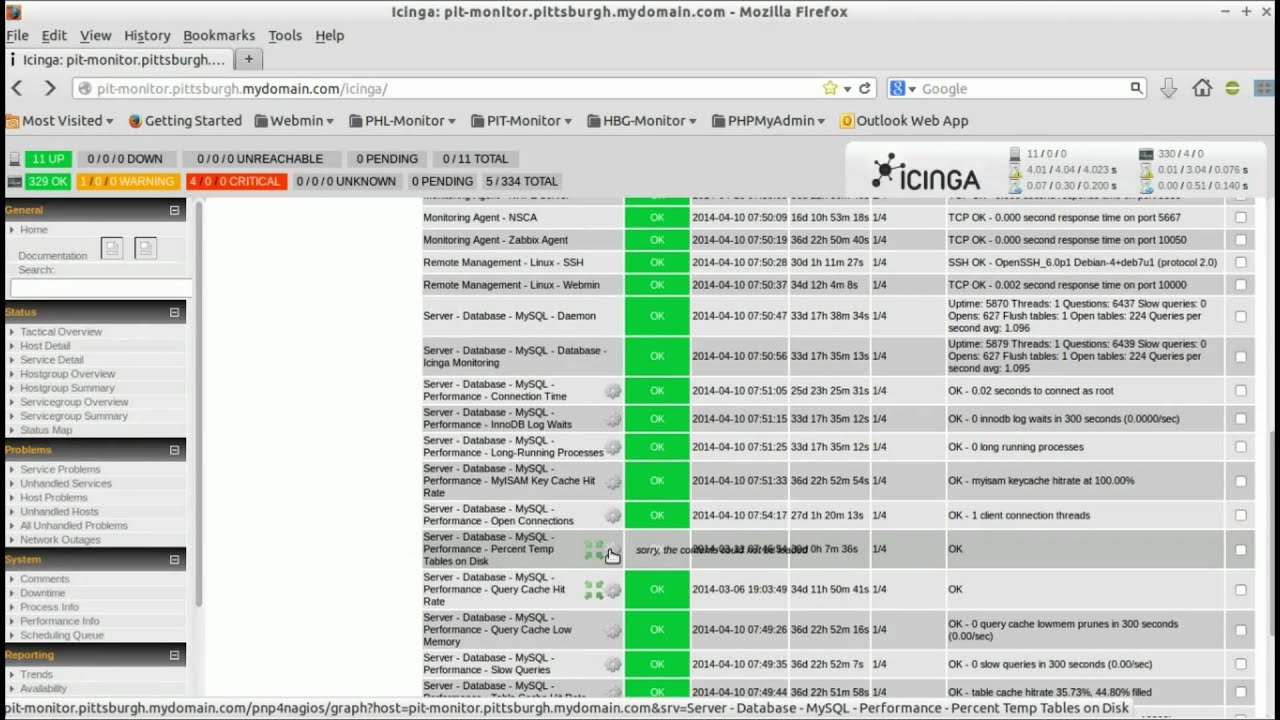Reload the page with the refresh icon
Image resolution: width=1280 pixels, height=720 pixels.
[x=865, y=88]
